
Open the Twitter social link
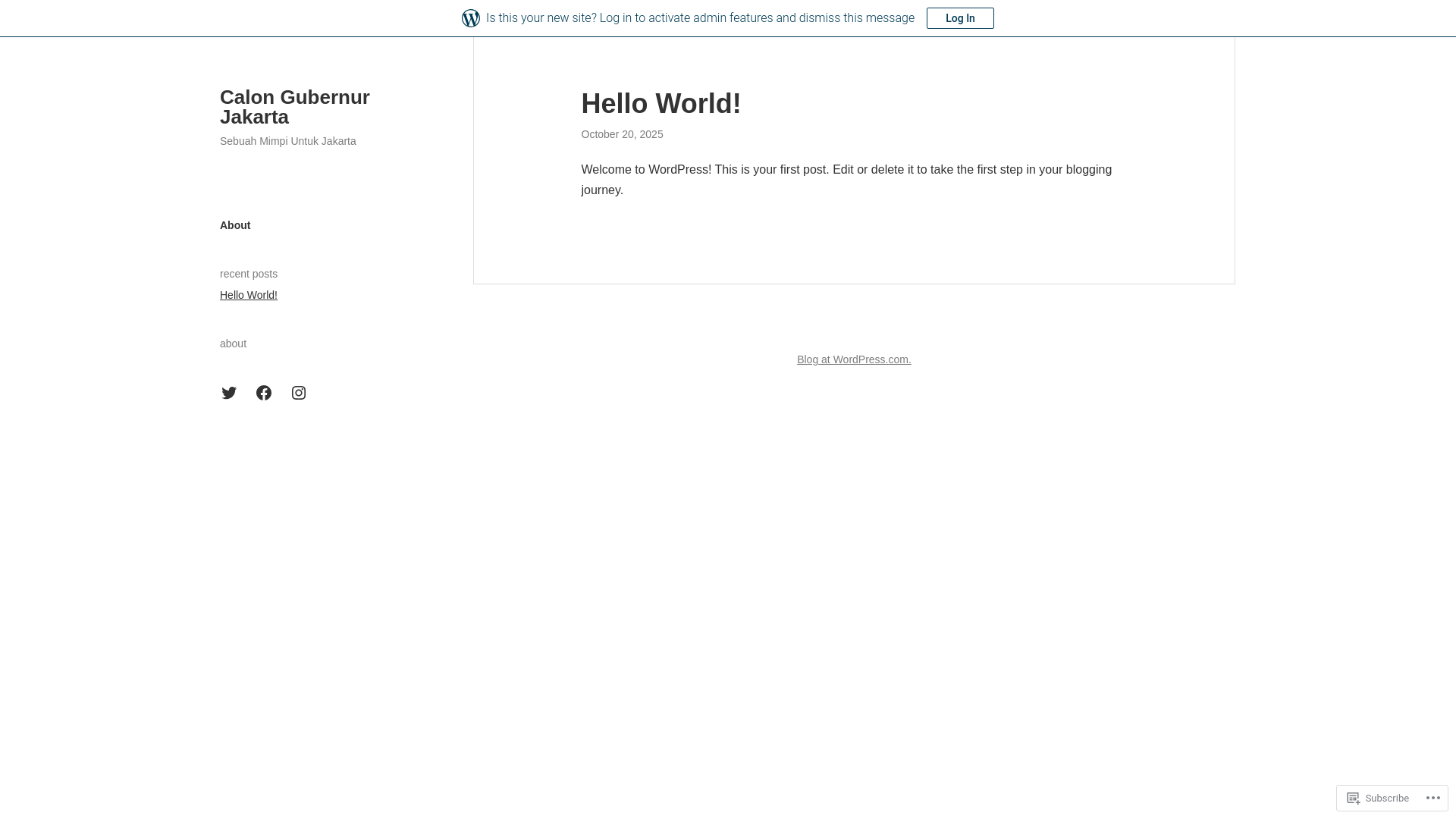pyautogui.click(x=229, y=393)
